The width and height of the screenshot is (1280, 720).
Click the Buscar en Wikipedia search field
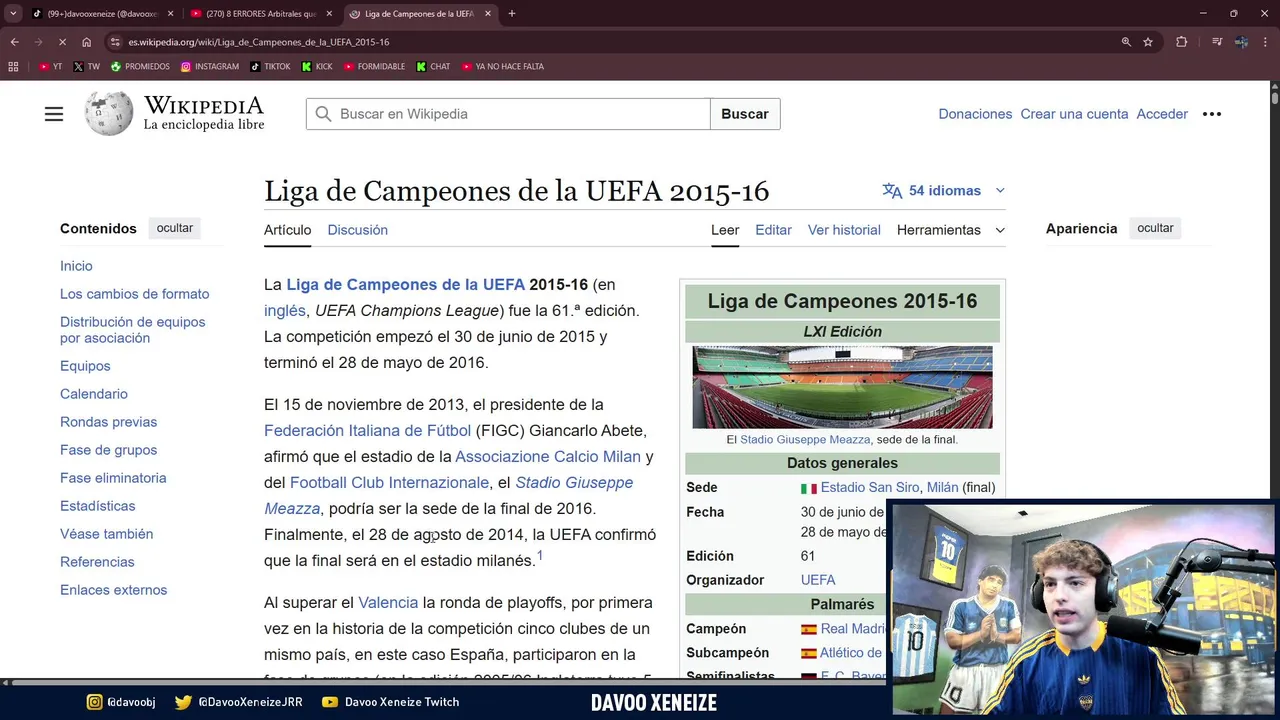pos(508,114)
